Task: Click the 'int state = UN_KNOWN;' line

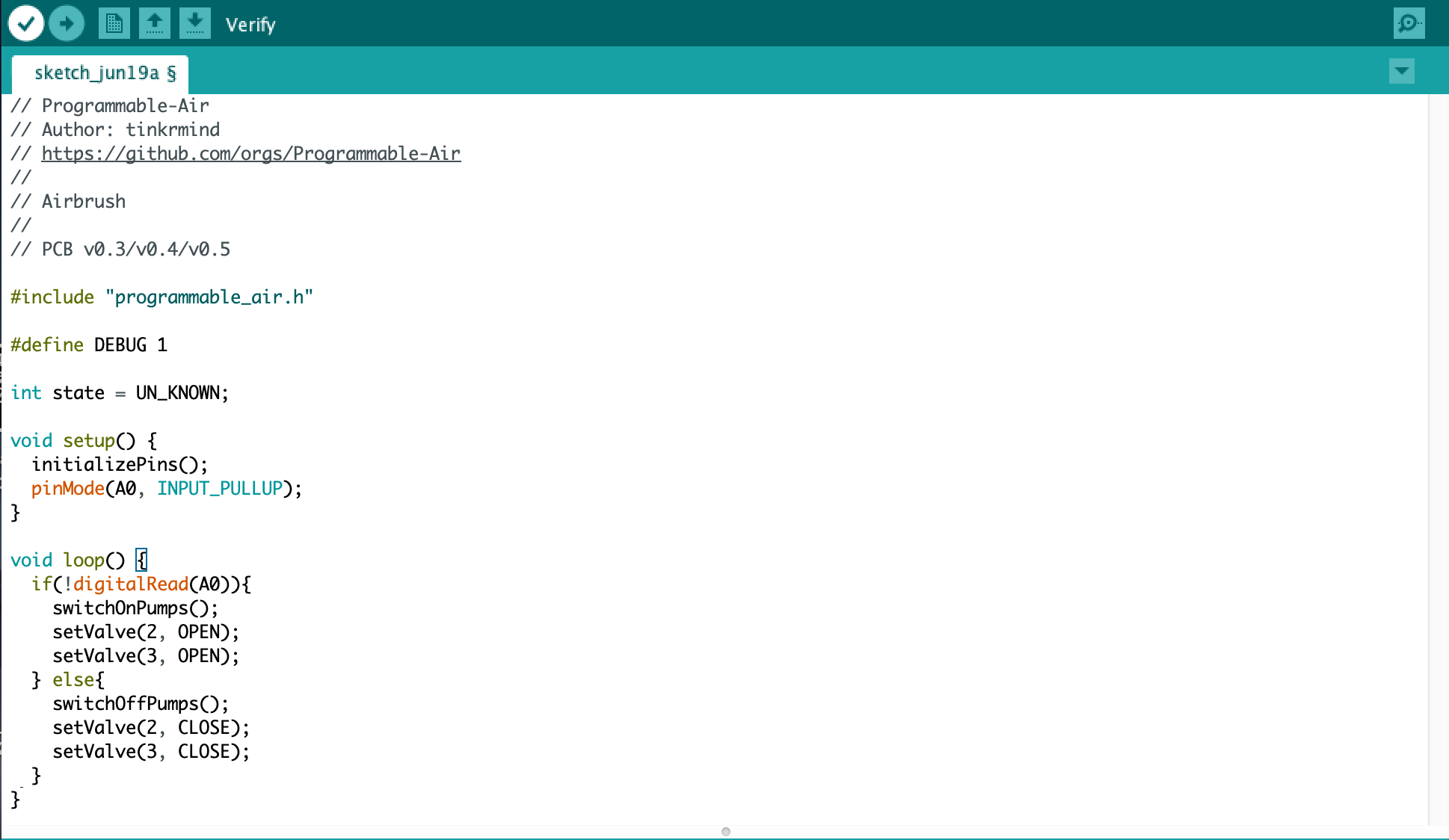Action: coord(120,392)
